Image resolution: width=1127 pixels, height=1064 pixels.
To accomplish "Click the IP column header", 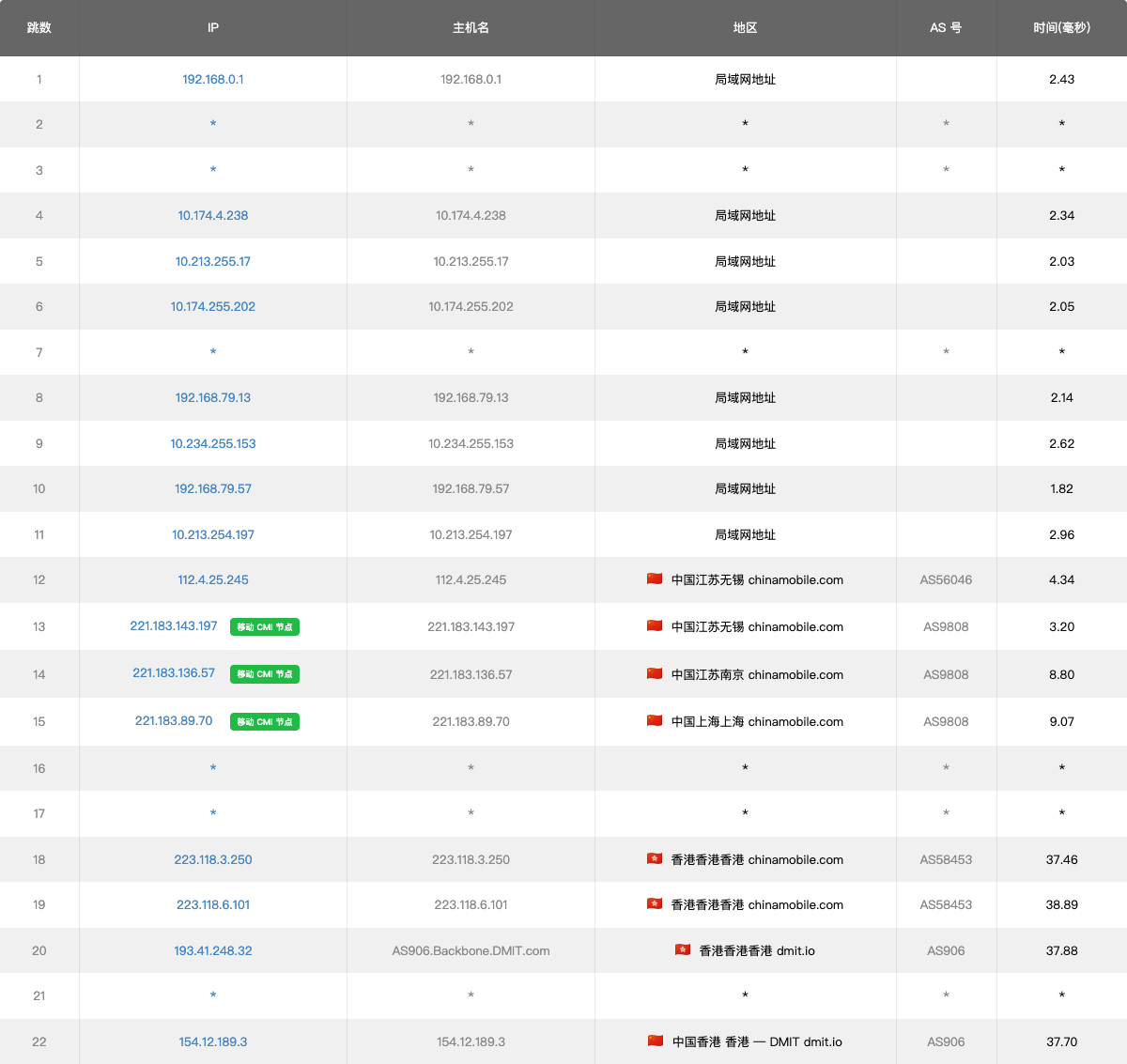I will pyautogui.click(x=213, y=28).
